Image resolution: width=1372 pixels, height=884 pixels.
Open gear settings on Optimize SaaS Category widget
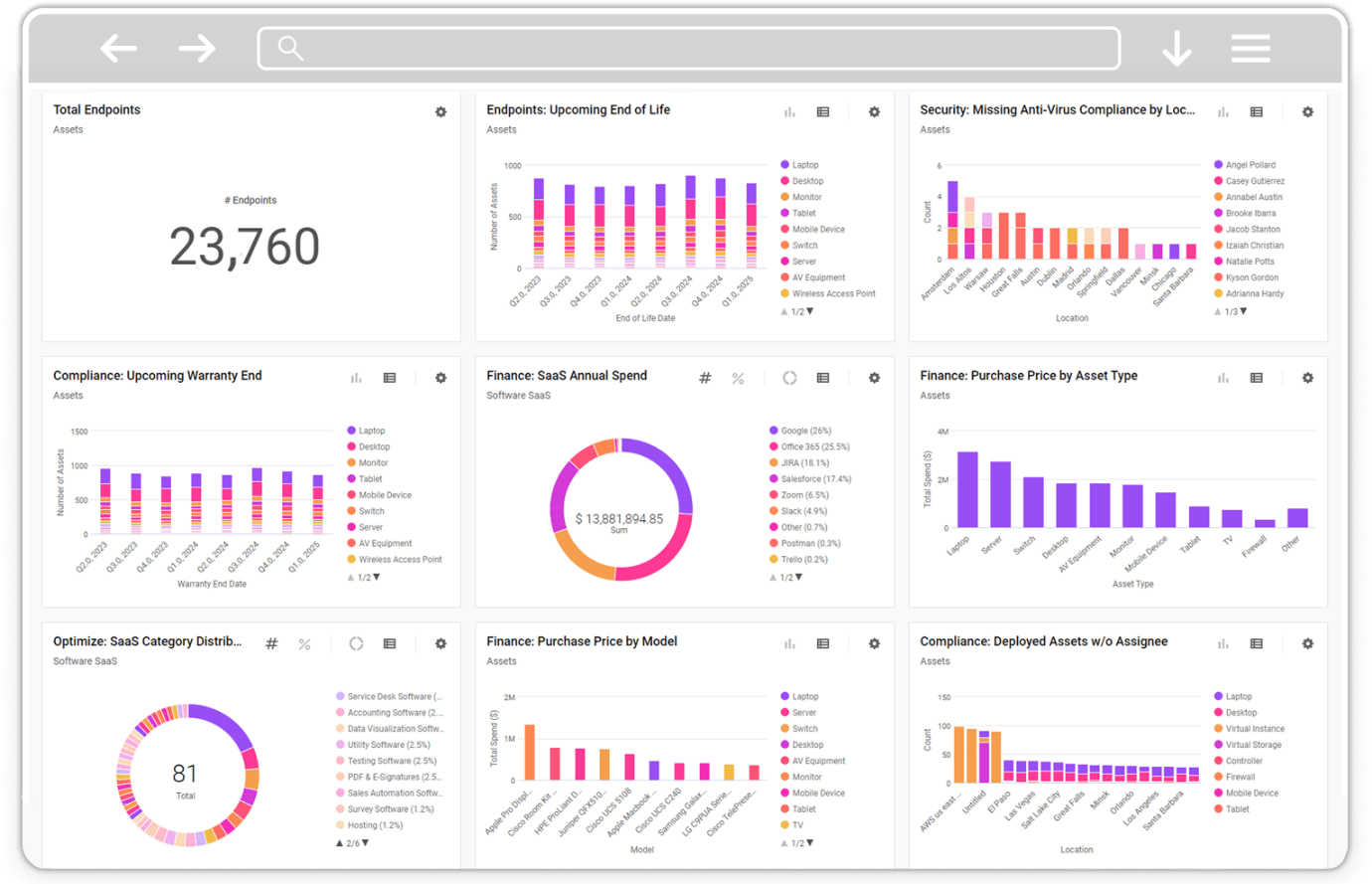(x=440, y=643)
